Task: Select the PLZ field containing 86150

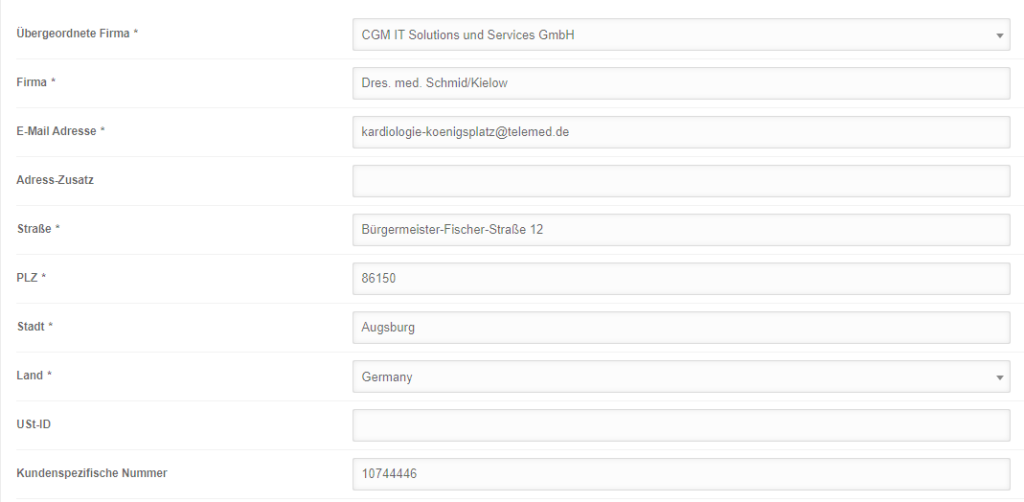Action: click(681, 278)
